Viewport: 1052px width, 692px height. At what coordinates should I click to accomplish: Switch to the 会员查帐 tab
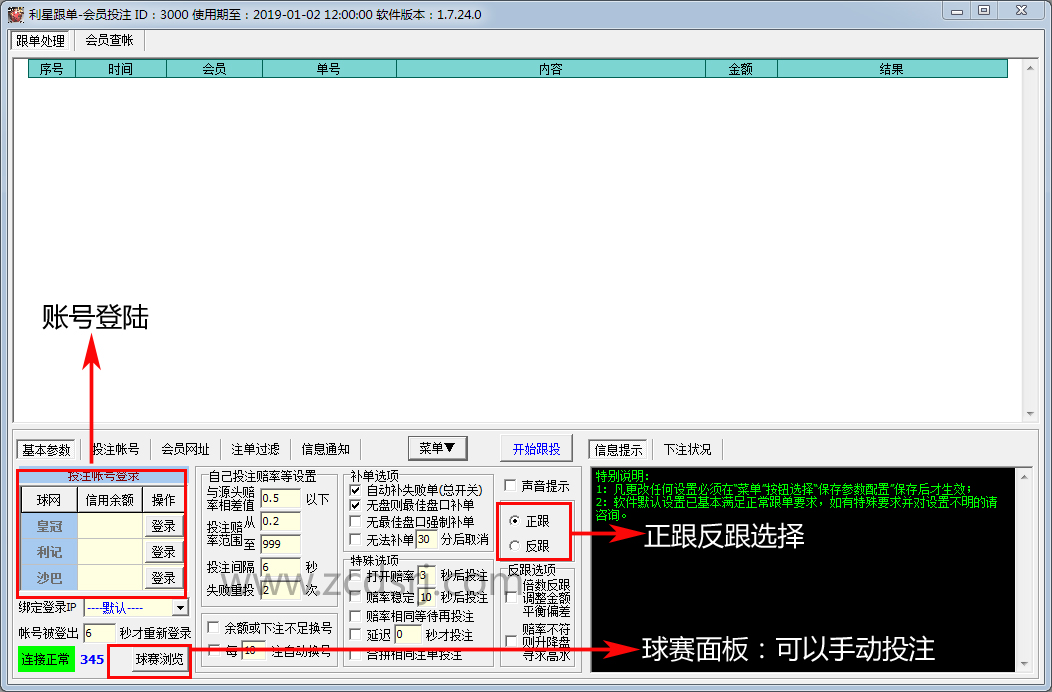tap(109, 40)
